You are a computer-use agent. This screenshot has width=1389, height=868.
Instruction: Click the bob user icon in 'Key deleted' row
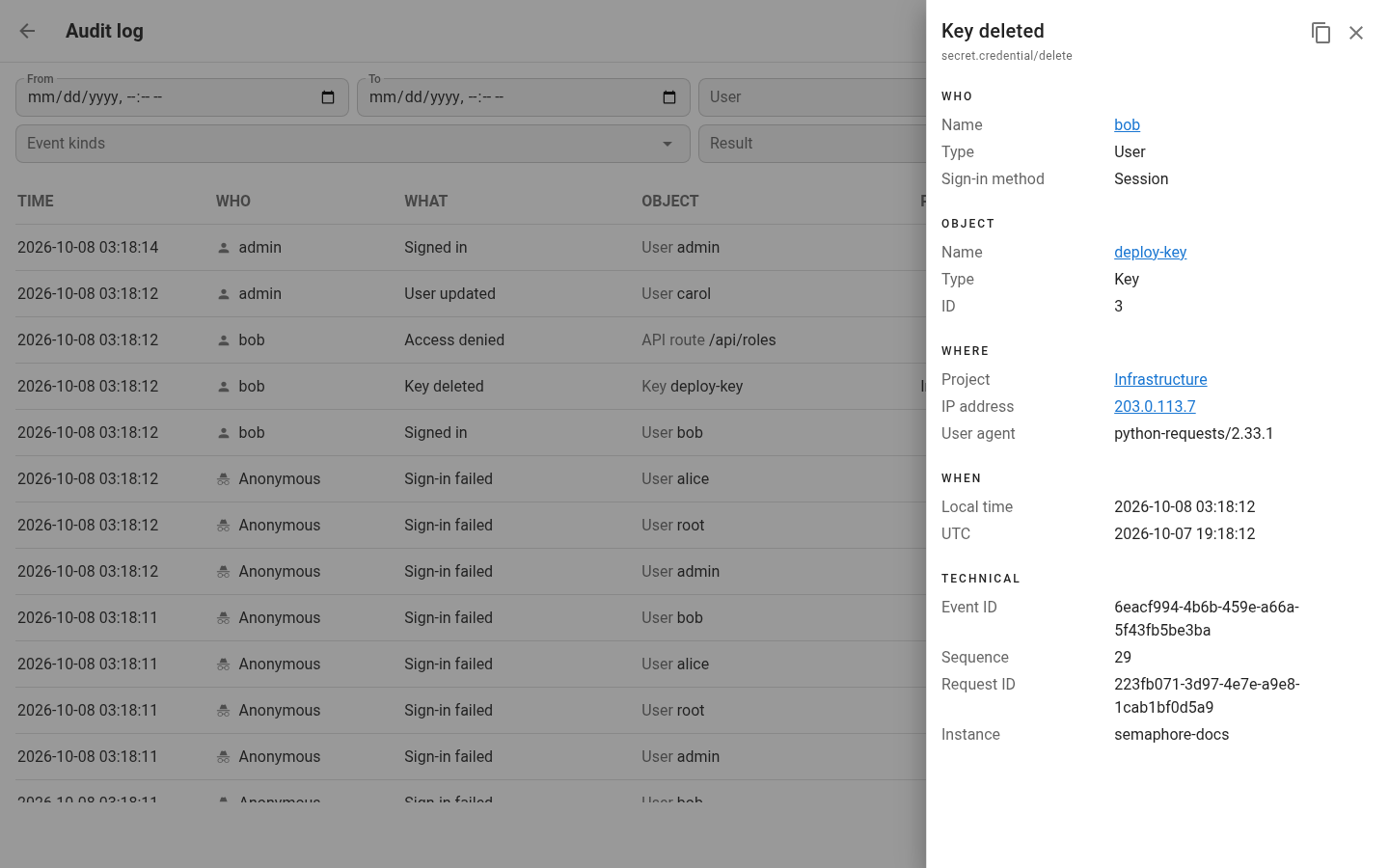pos(224,387)
